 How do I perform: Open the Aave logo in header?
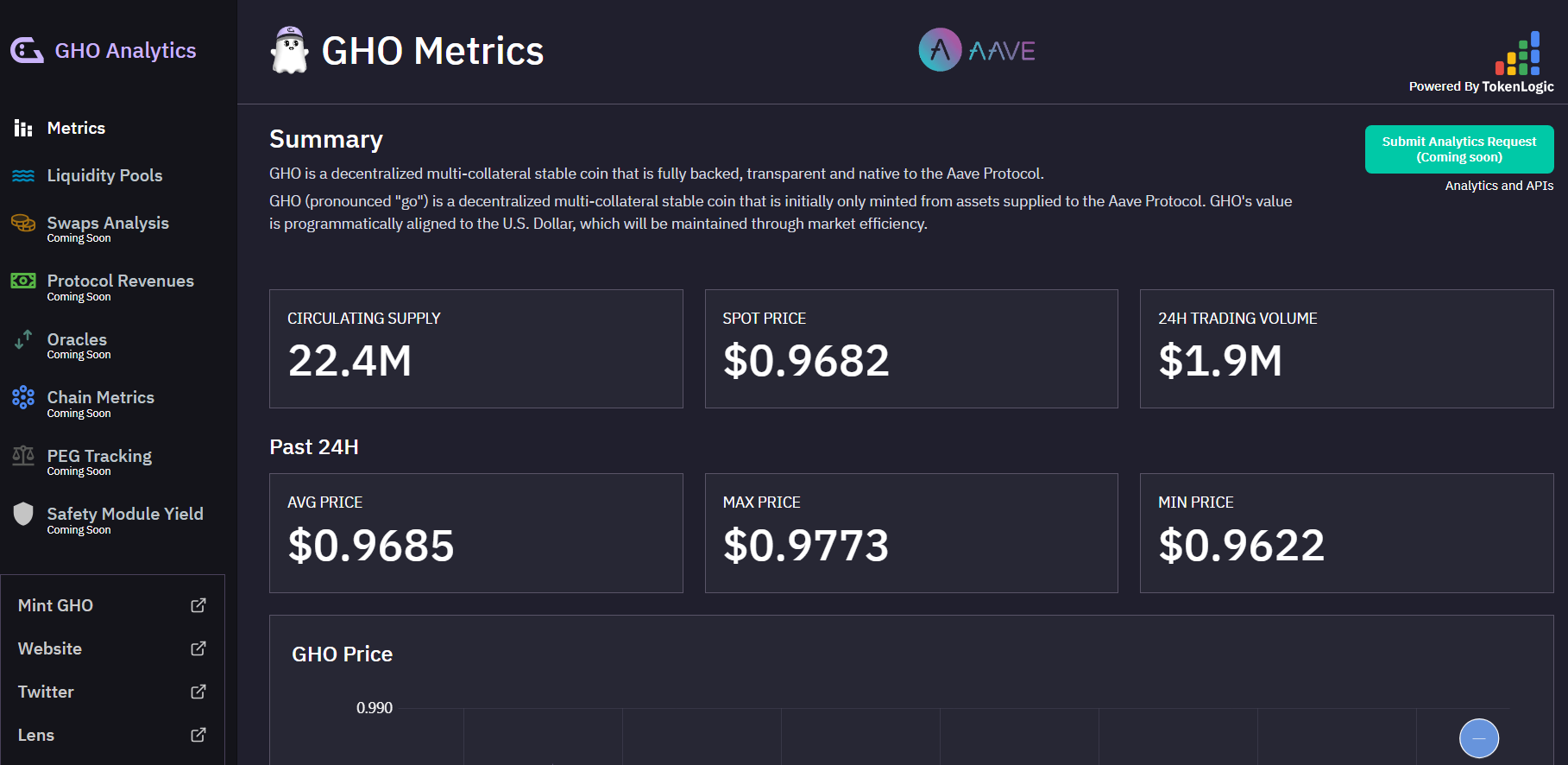click(977, 50)
